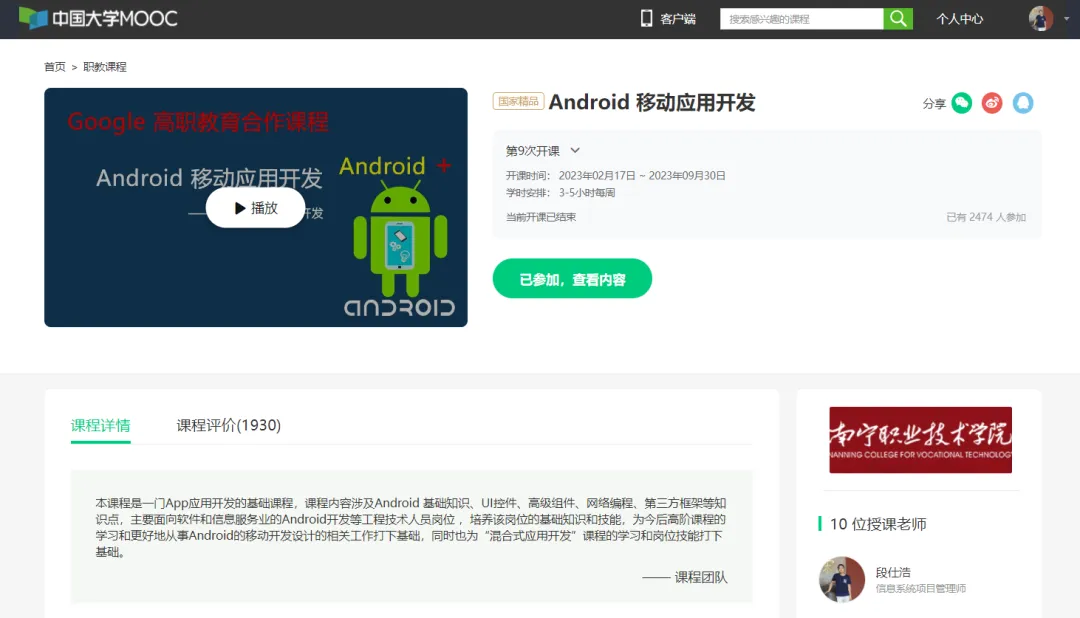This screenshot has width=1080, height=618.
Task: Click the 信息系统项目管理师 teacher title
Action: (921, 588)
